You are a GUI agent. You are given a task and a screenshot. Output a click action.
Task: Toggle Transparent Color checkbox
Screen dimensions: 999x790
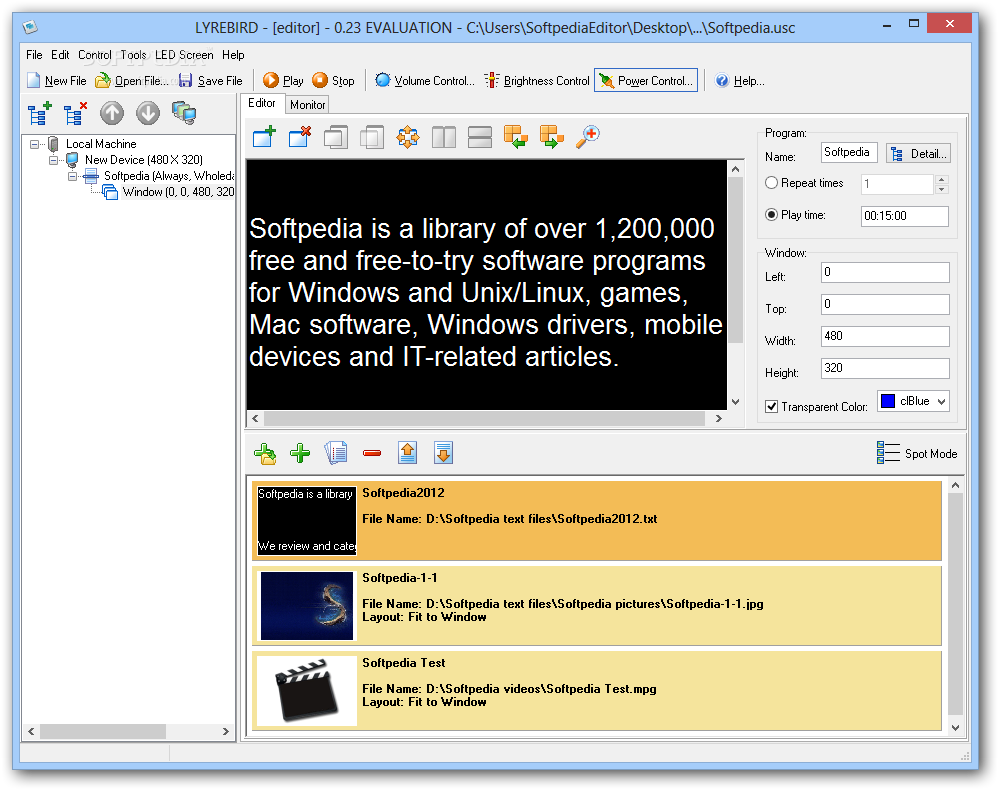(772, 406)
